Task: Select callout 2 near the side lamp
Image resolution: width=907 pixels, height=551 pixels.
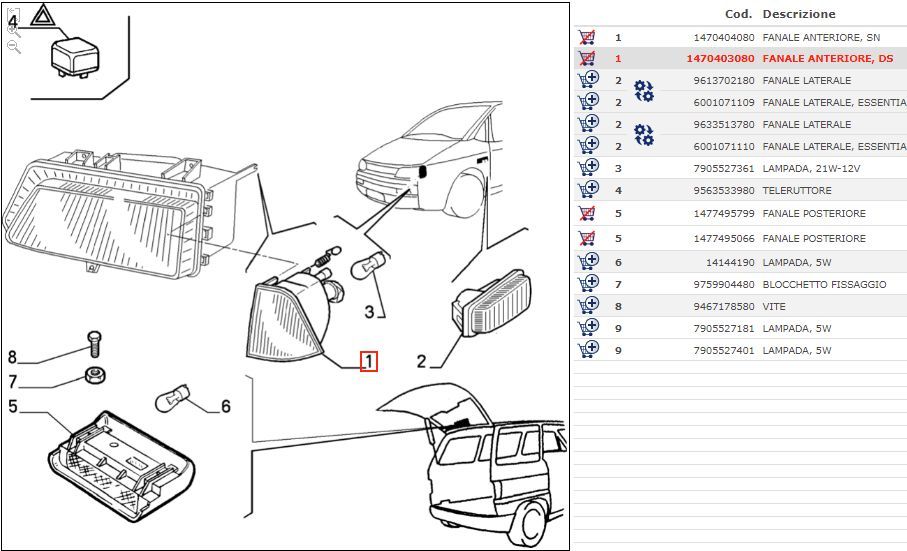Action: click(421, 361)
